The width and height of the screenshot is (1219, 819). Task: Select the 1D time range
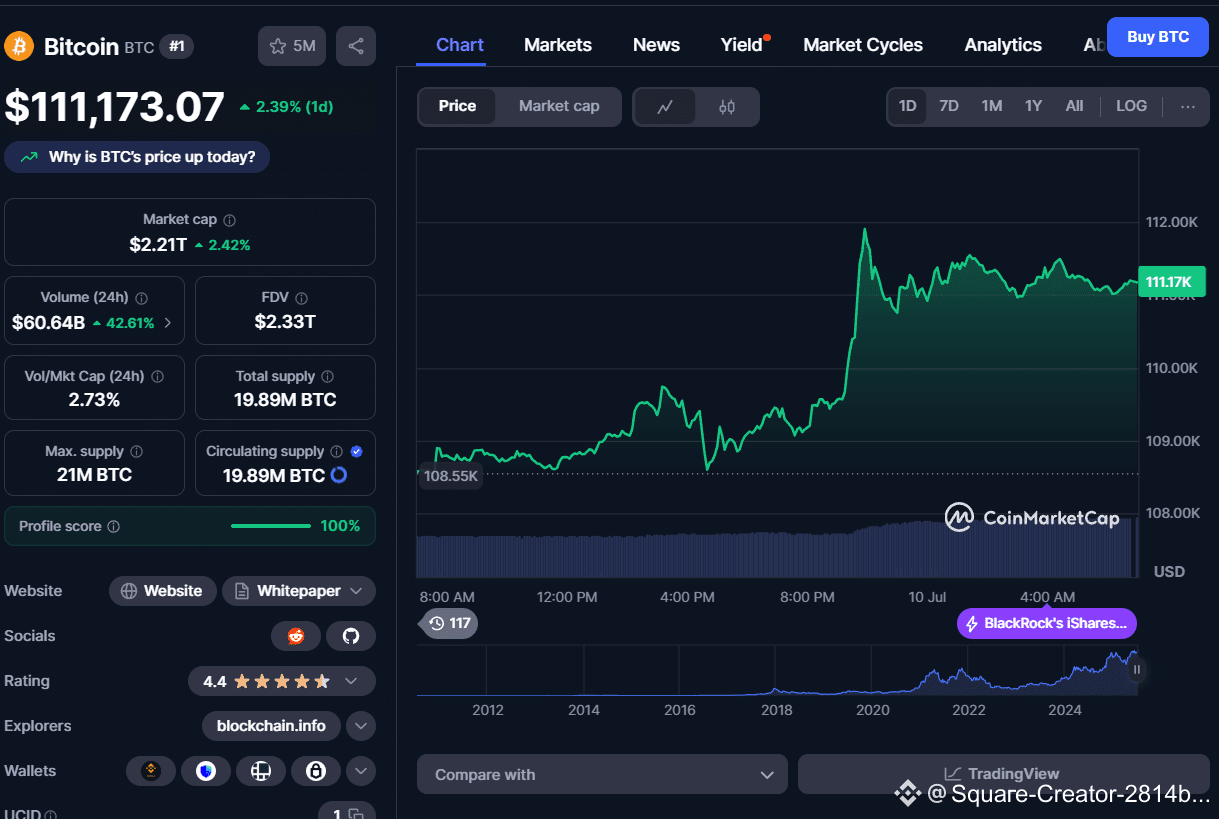907,106
